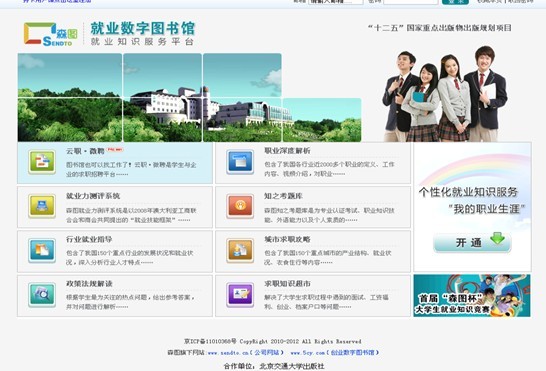Click the 森图 Sendto logo
Viewport: 546px width, 371px height.
[50, 34]
